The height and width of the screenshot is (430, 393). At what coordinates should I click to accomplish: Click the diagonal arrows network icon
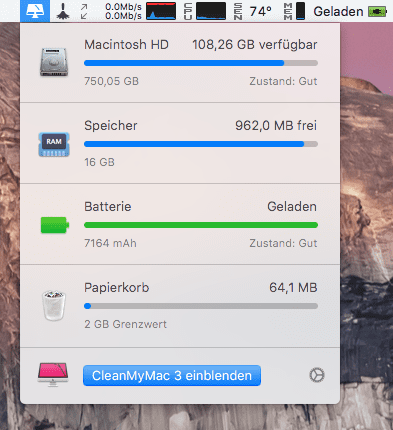[x=84, y=11]
